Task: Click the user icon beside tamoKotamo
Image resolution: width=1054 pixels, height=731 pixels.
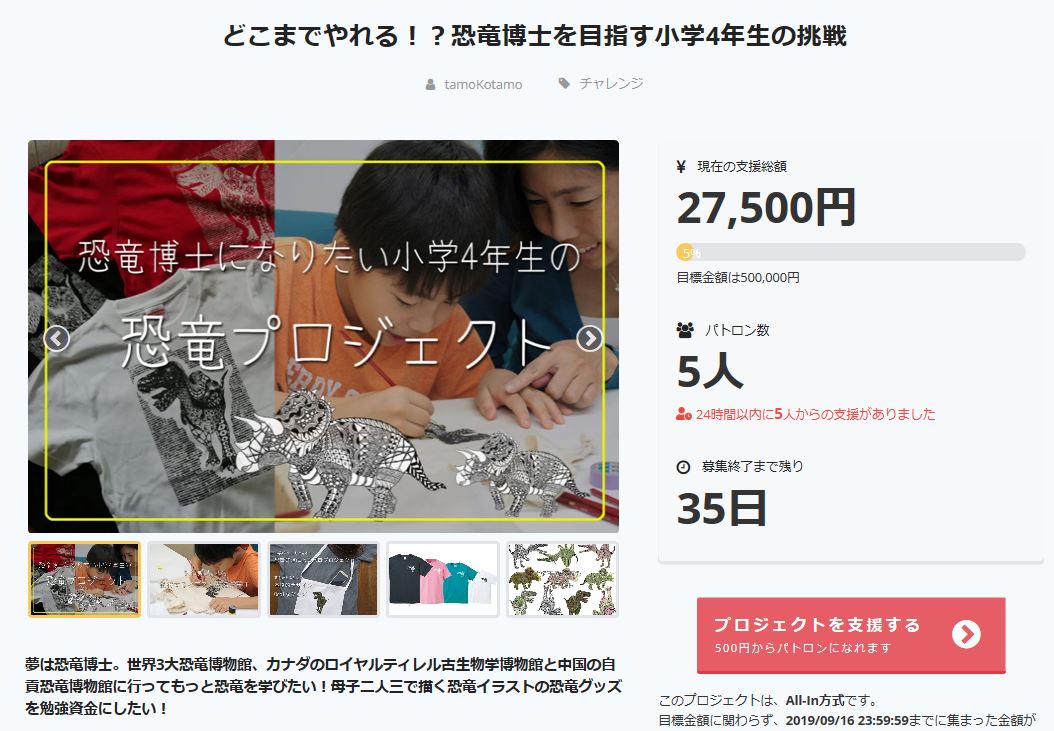Action: (x=430, y=85)
